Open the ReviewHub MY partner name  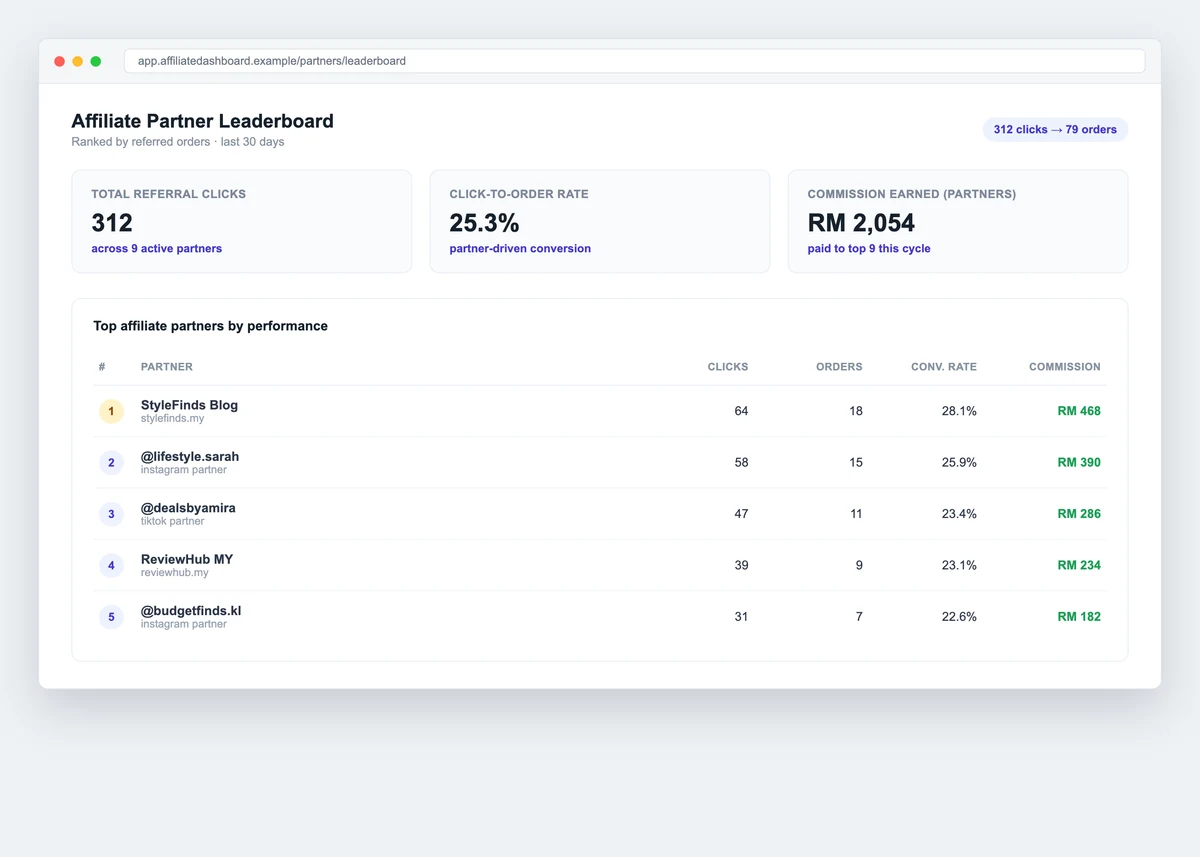click(187, 559)
